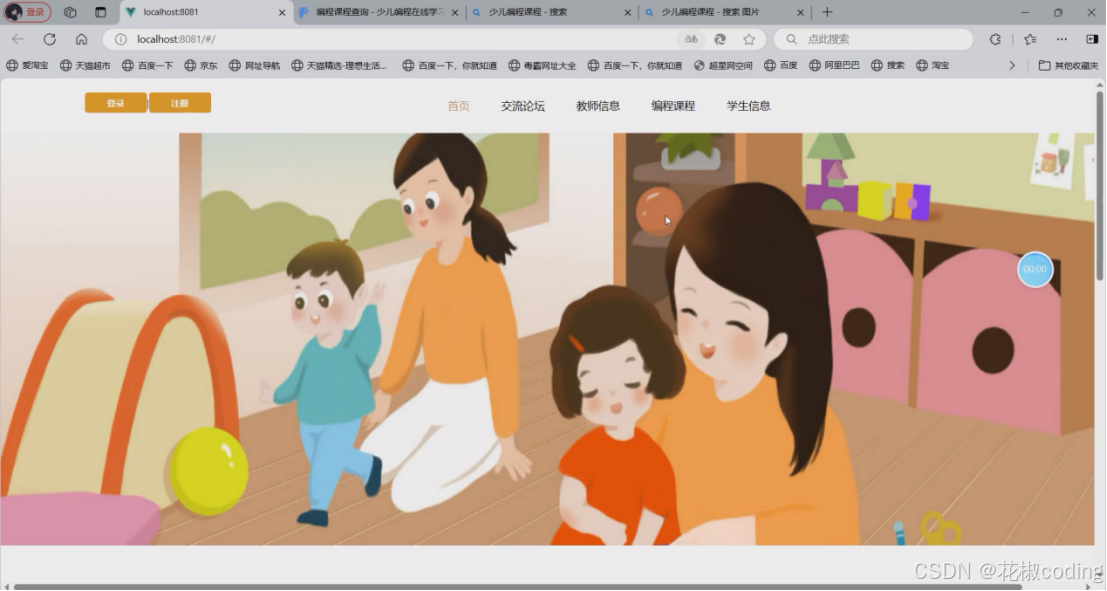Click the browser profile avatar with 登录 badge
Viewport: 1107px width, 591px height.
click(27, 12)
